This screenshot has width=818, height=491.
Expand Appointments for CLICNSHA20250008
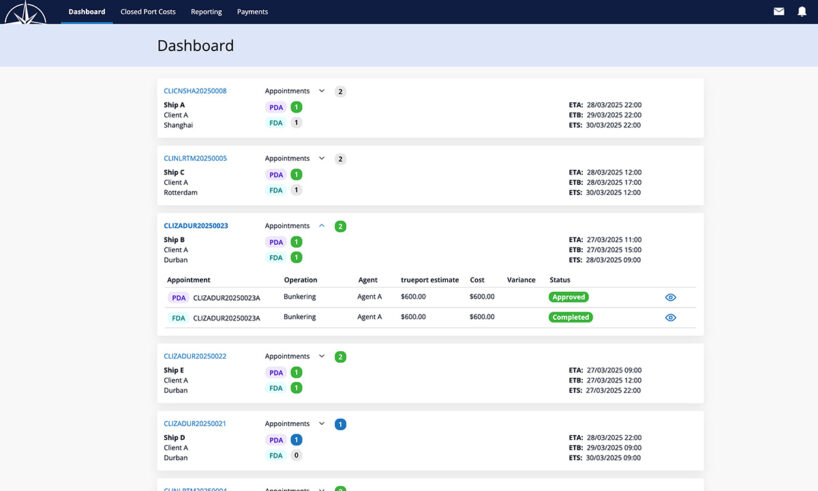pyautogui.click(x=321, y=91)
